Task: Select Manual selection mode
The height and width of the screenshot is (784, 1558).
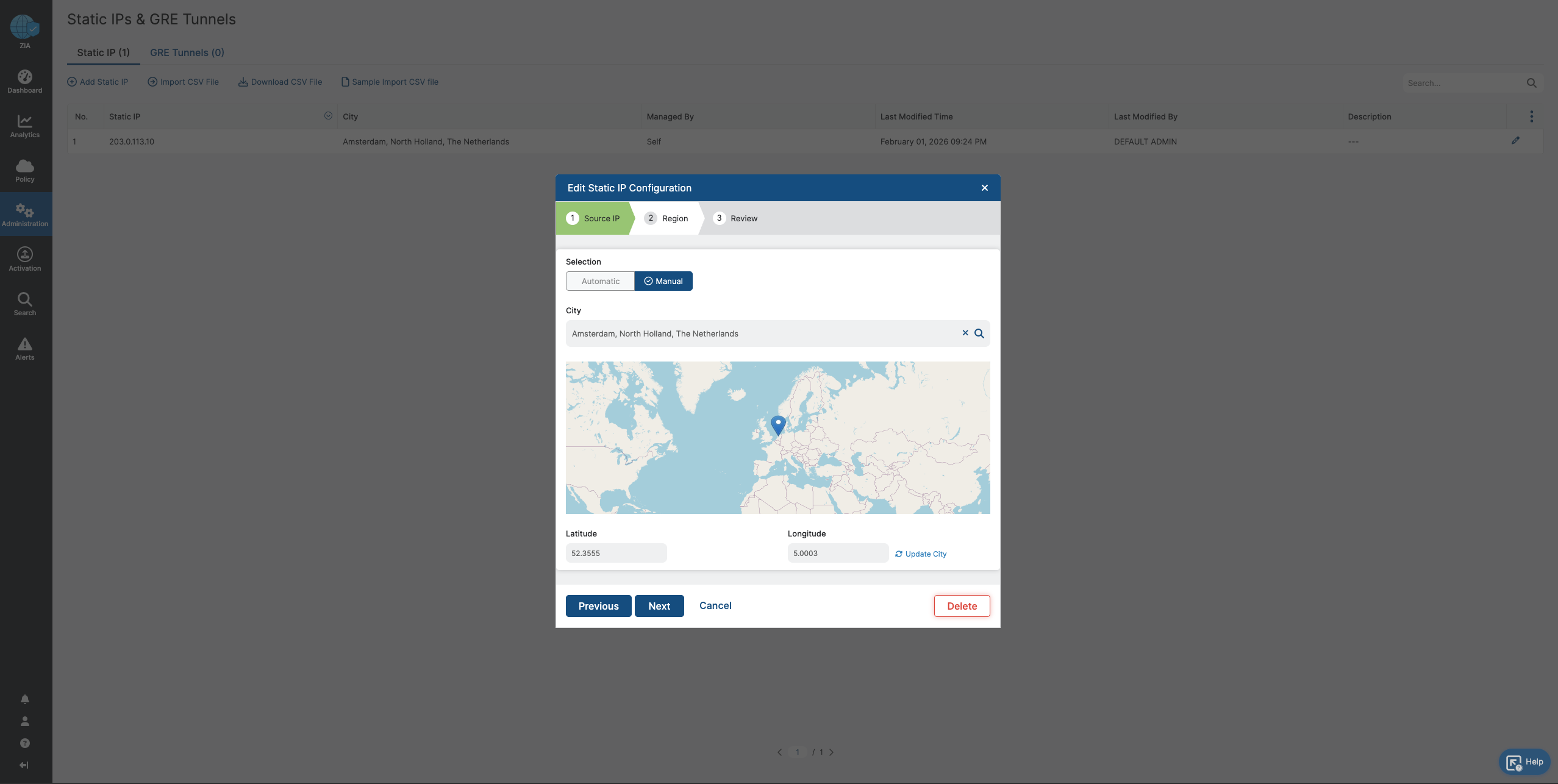Action: coord(663,281)
